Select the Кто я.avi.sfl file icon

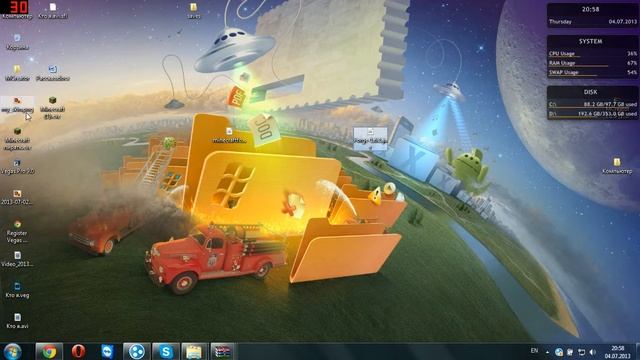(x=53, y=11)
